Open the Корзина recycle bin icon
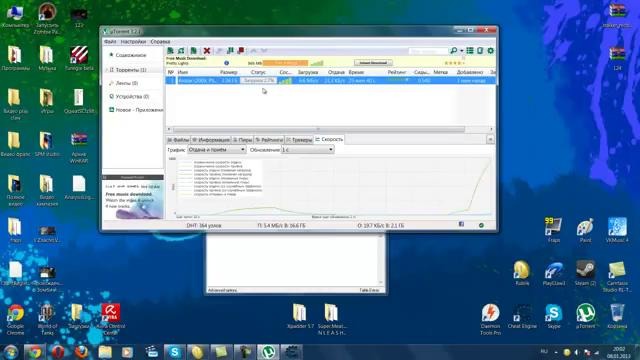This screenshot has width=640, height=360. click(617, 316)
